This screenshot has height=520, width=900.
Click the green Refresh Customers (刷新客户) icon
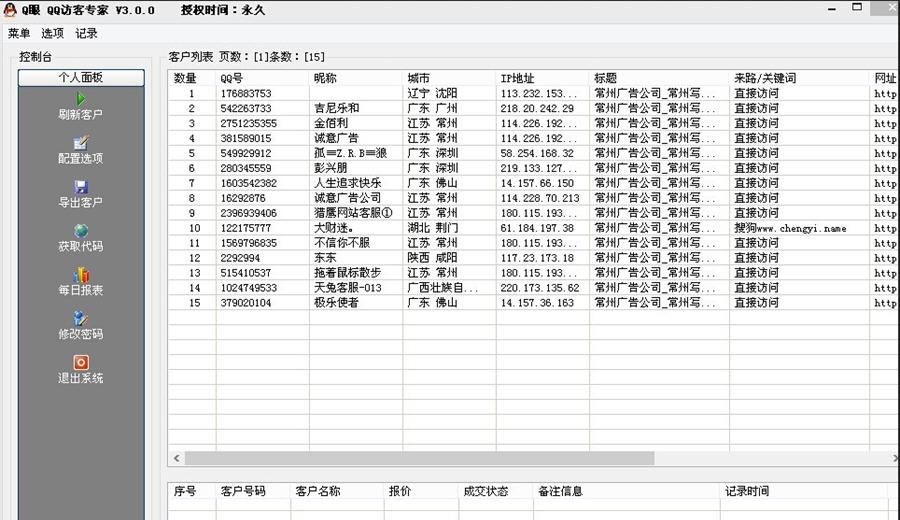pyautogui.click(x=81, y=99)
